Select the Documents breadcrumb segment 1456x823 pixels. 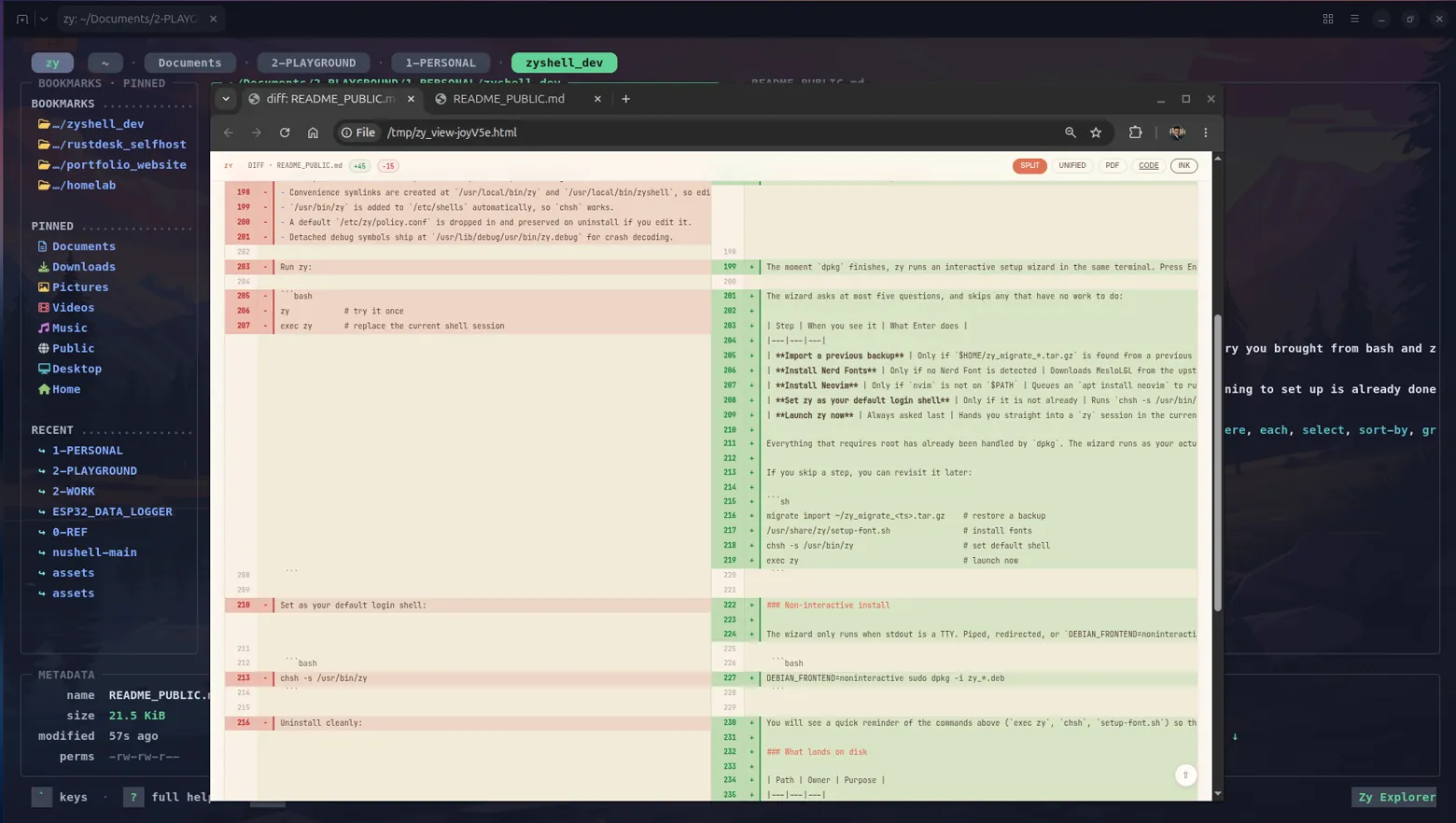[189, 63]
